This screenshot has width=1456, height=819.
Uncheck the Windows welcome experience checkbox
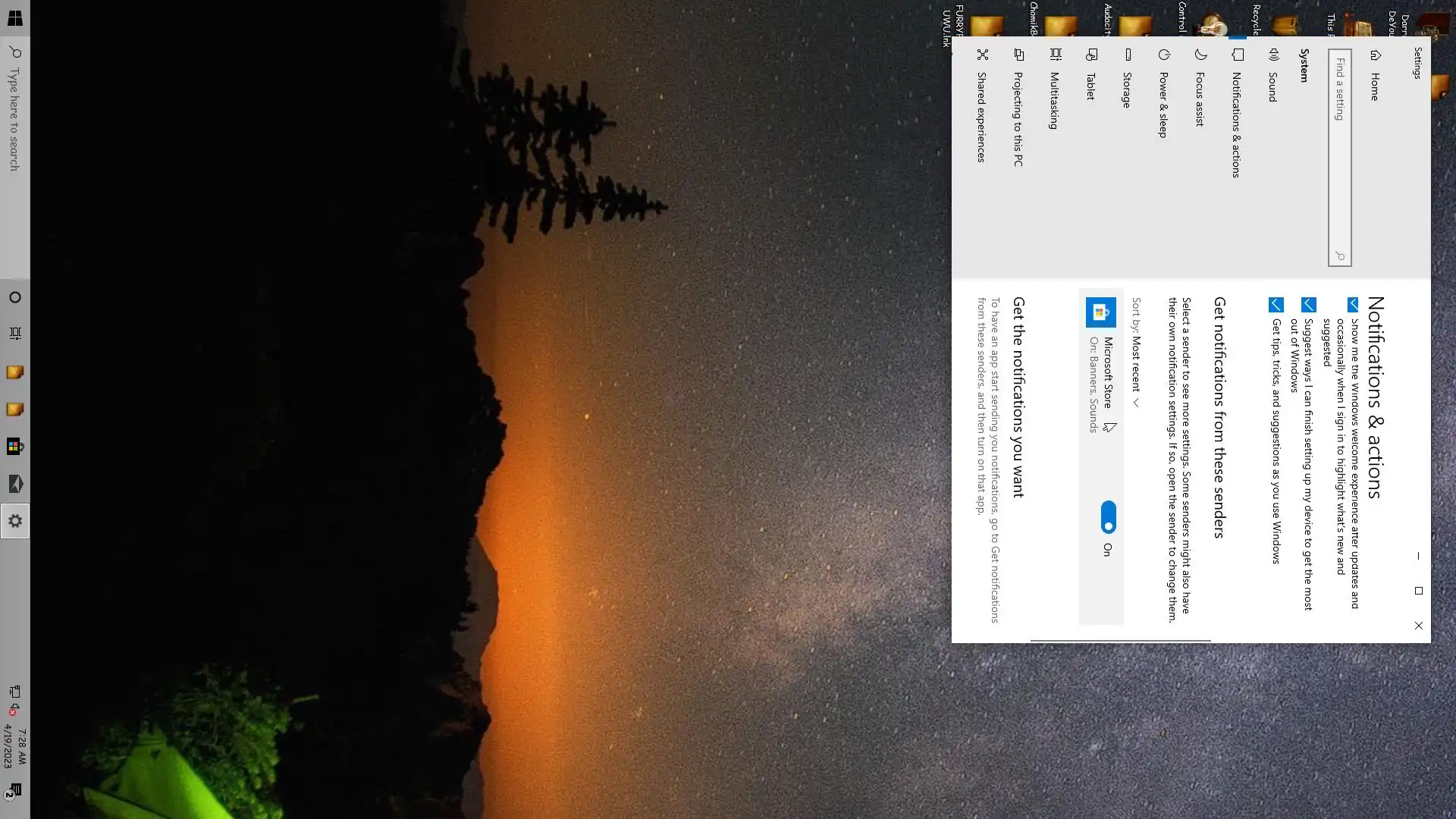1352,305
